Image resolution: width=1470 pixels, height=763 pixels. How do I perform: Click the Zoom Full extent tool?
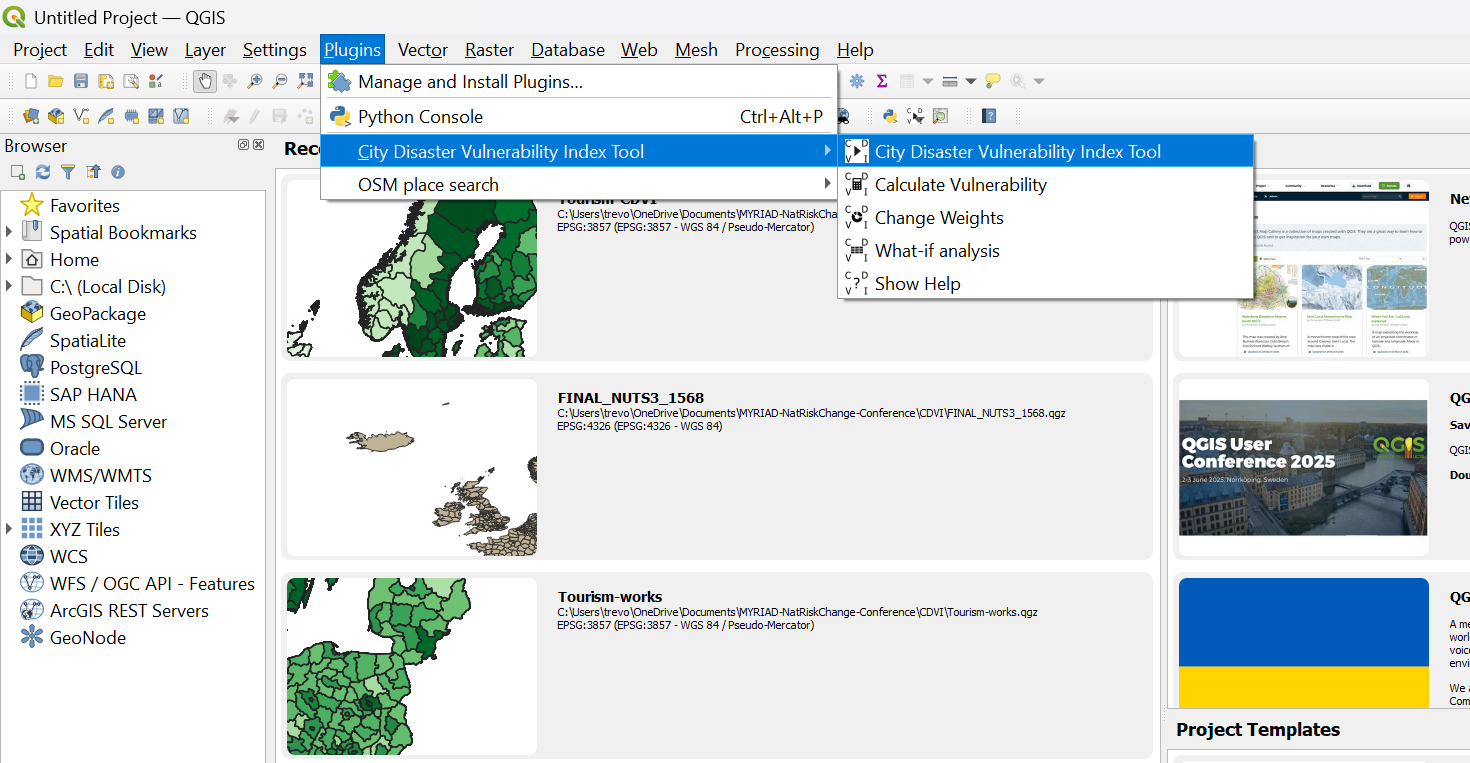pos(305,81)
